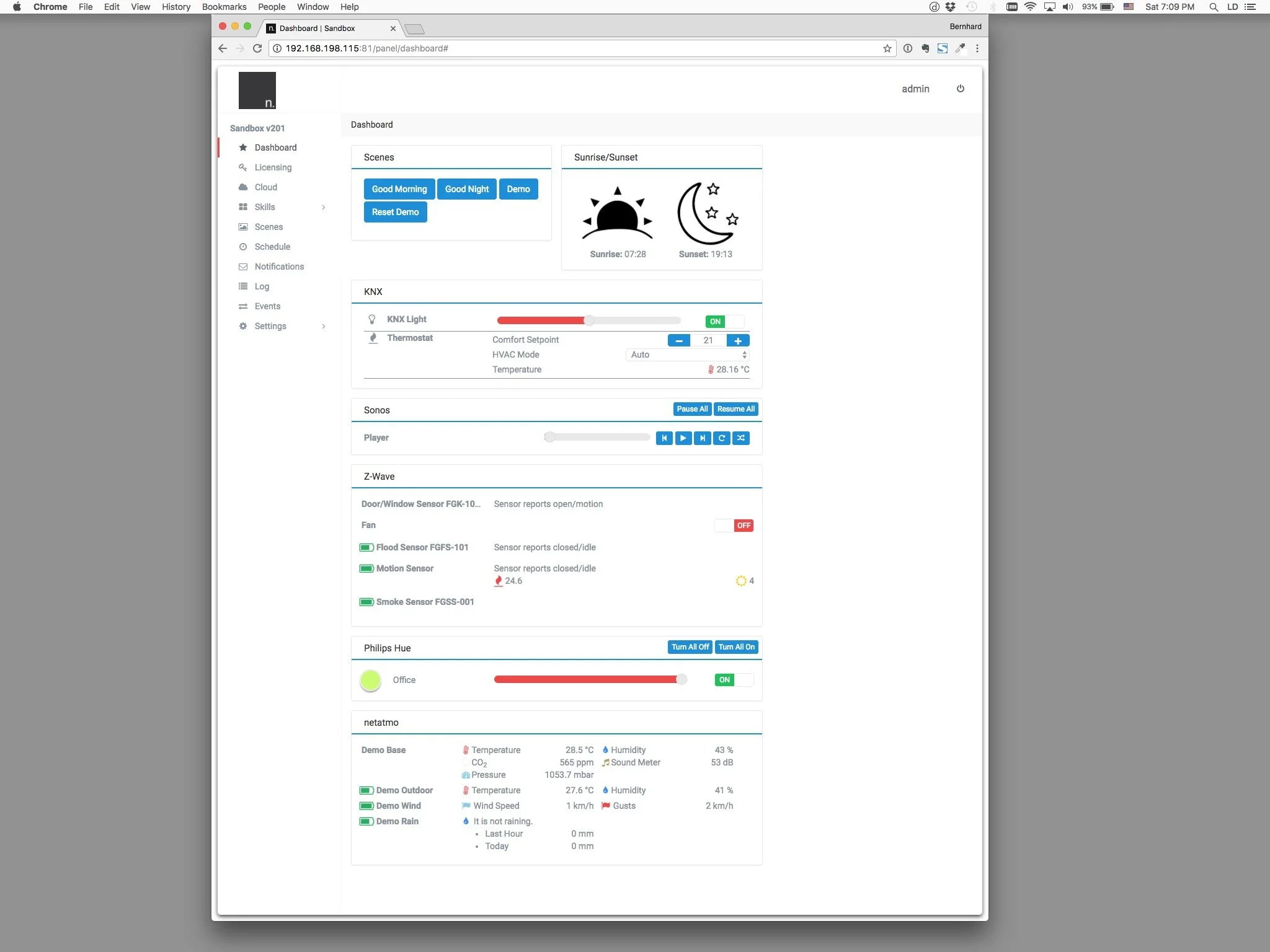Skip to next Sonos track
The width and height of the screenshot is (1270, 952).
tap(702, 438)
